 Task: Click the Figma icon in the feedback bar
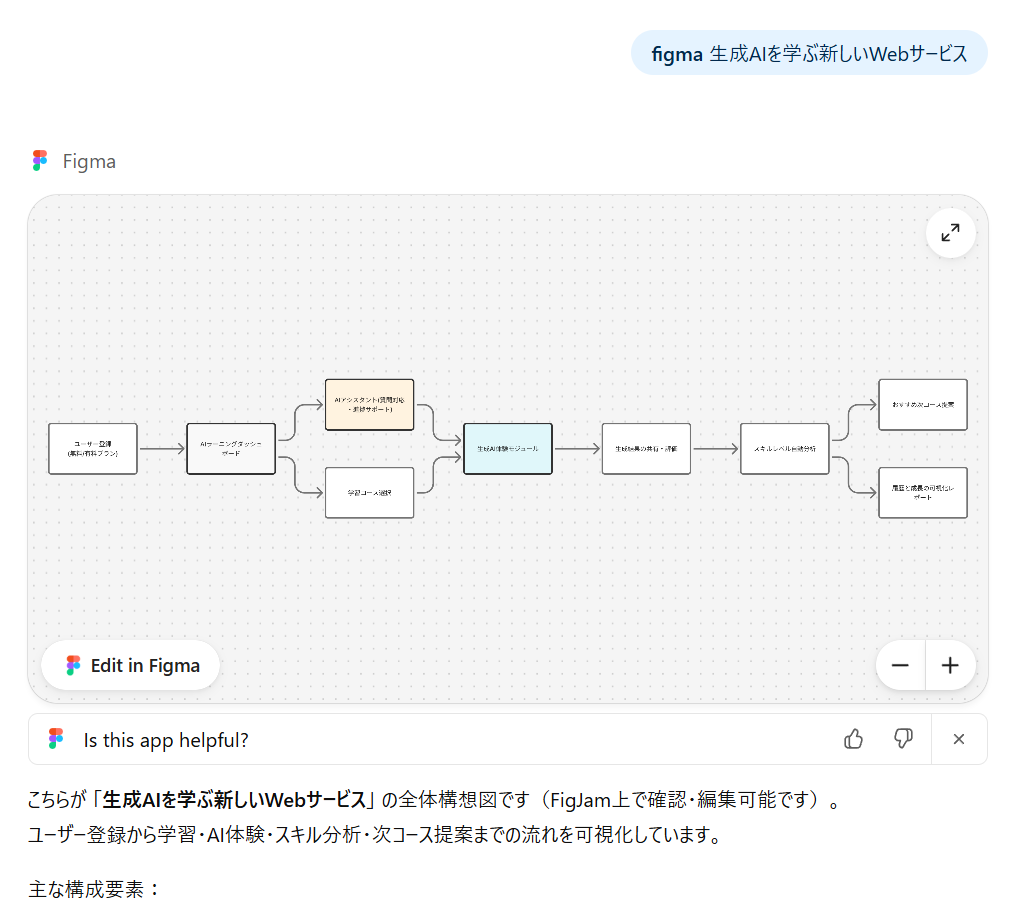pyautogui.click(x=56, y=739)
